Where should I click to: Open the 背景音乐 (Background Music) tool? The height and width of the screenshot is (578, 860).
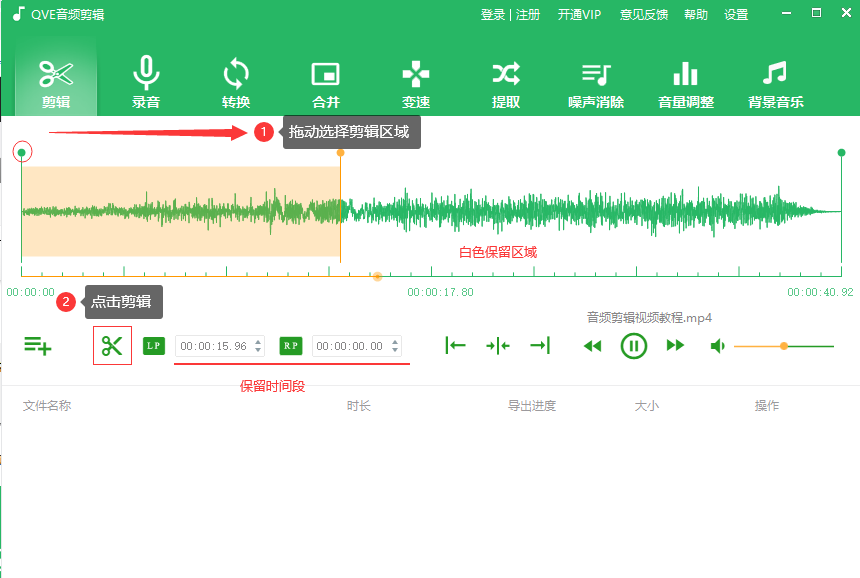(774, 80)
